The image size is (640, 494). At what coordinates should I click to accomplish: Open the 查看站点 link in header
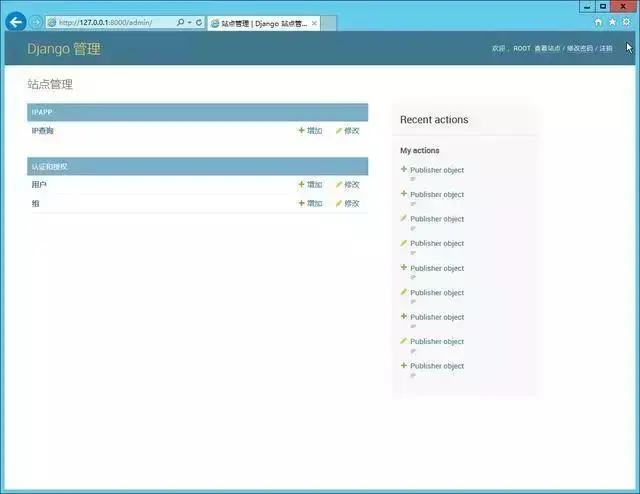[547, 48]
